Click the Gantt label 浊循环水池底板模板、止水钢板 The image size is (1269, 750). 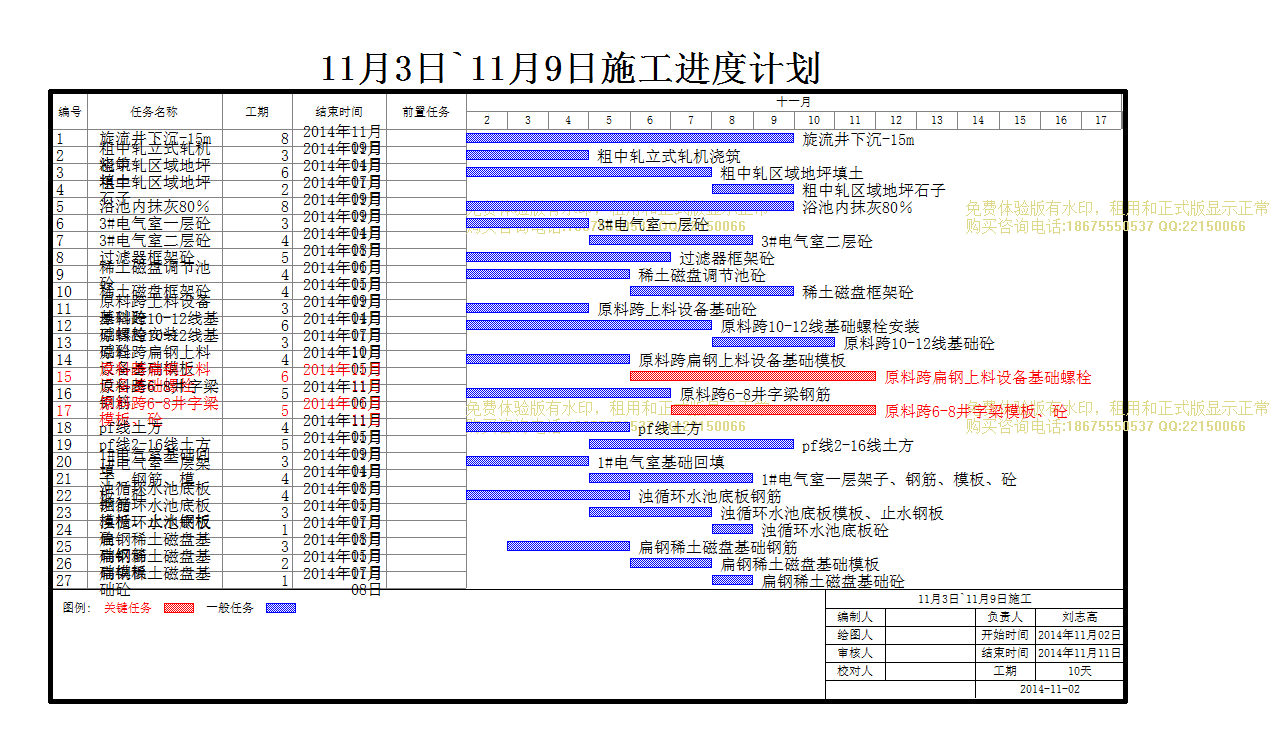coord(832,513)
